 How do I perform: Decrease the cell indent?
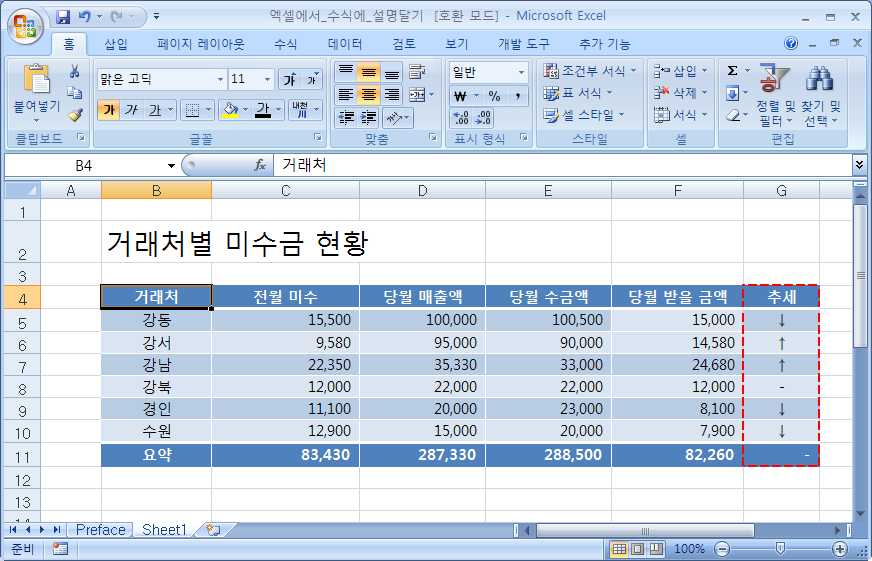346,118
